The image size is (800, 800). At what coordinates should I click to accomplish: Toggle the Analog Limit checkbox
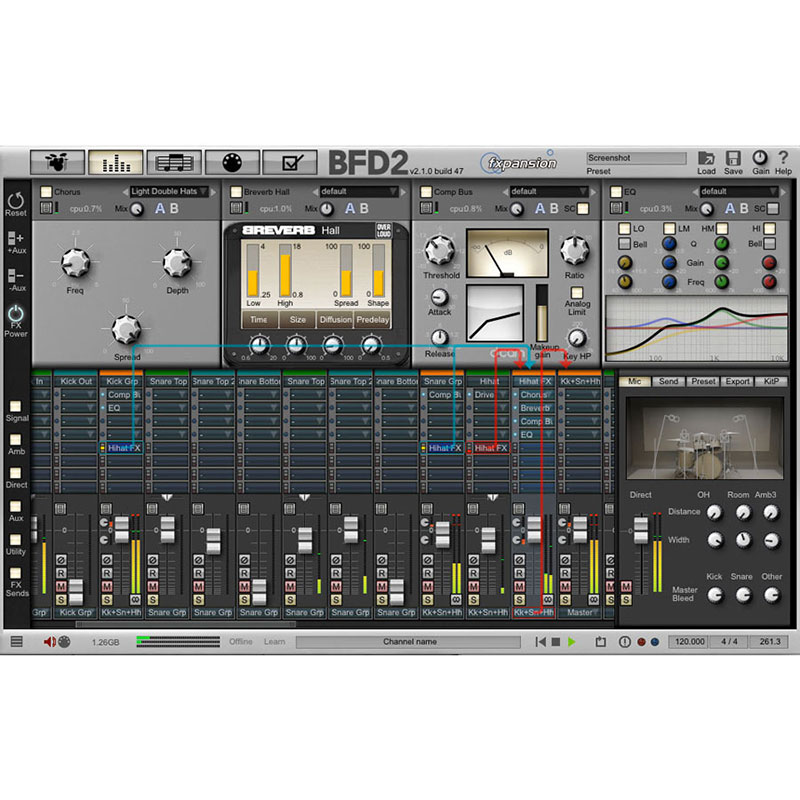(577, 291)
